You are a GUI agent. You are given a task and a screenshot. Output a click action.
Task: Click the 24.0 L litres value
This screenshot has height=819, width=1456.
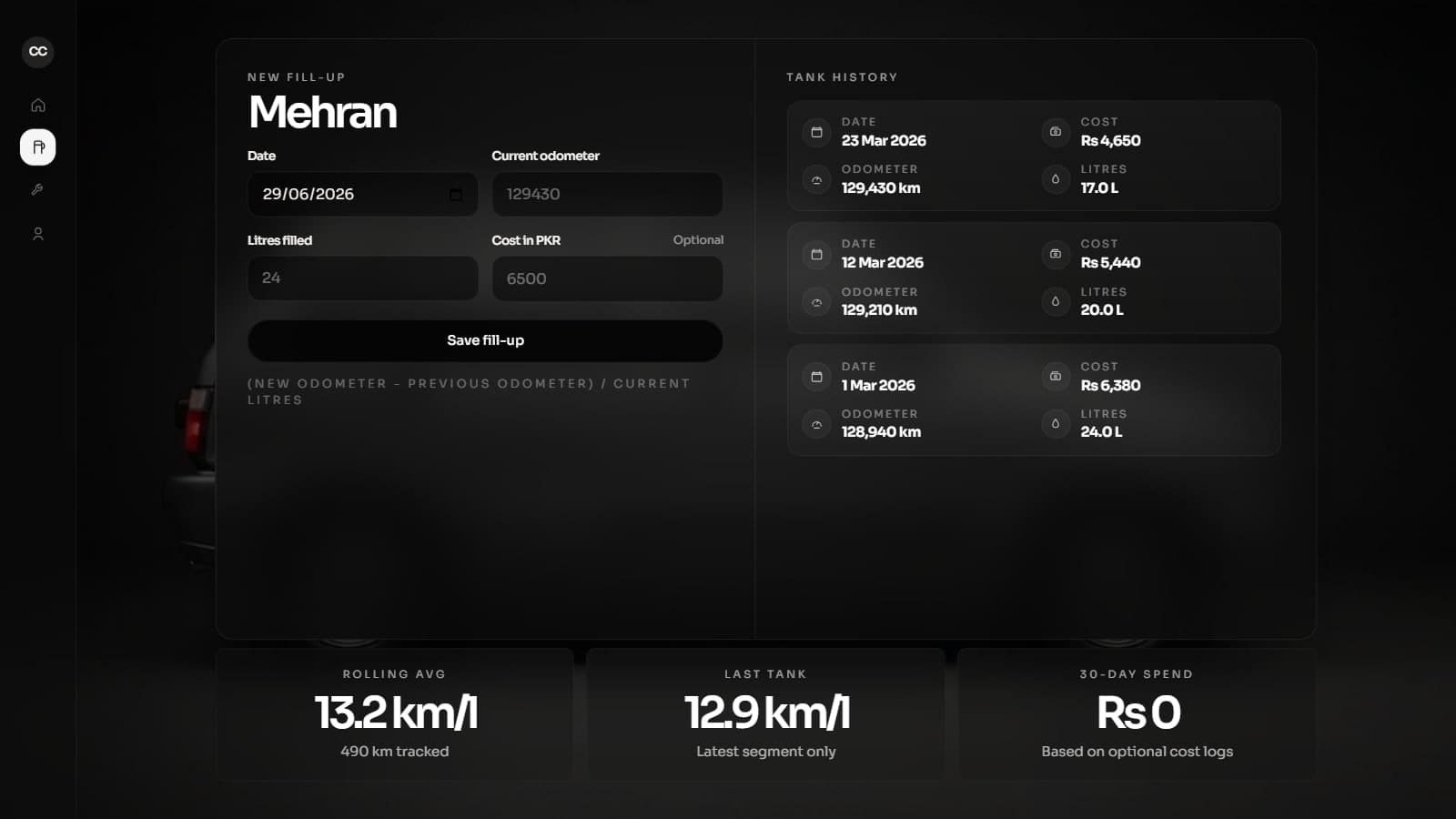click(x=1101, y=431)
